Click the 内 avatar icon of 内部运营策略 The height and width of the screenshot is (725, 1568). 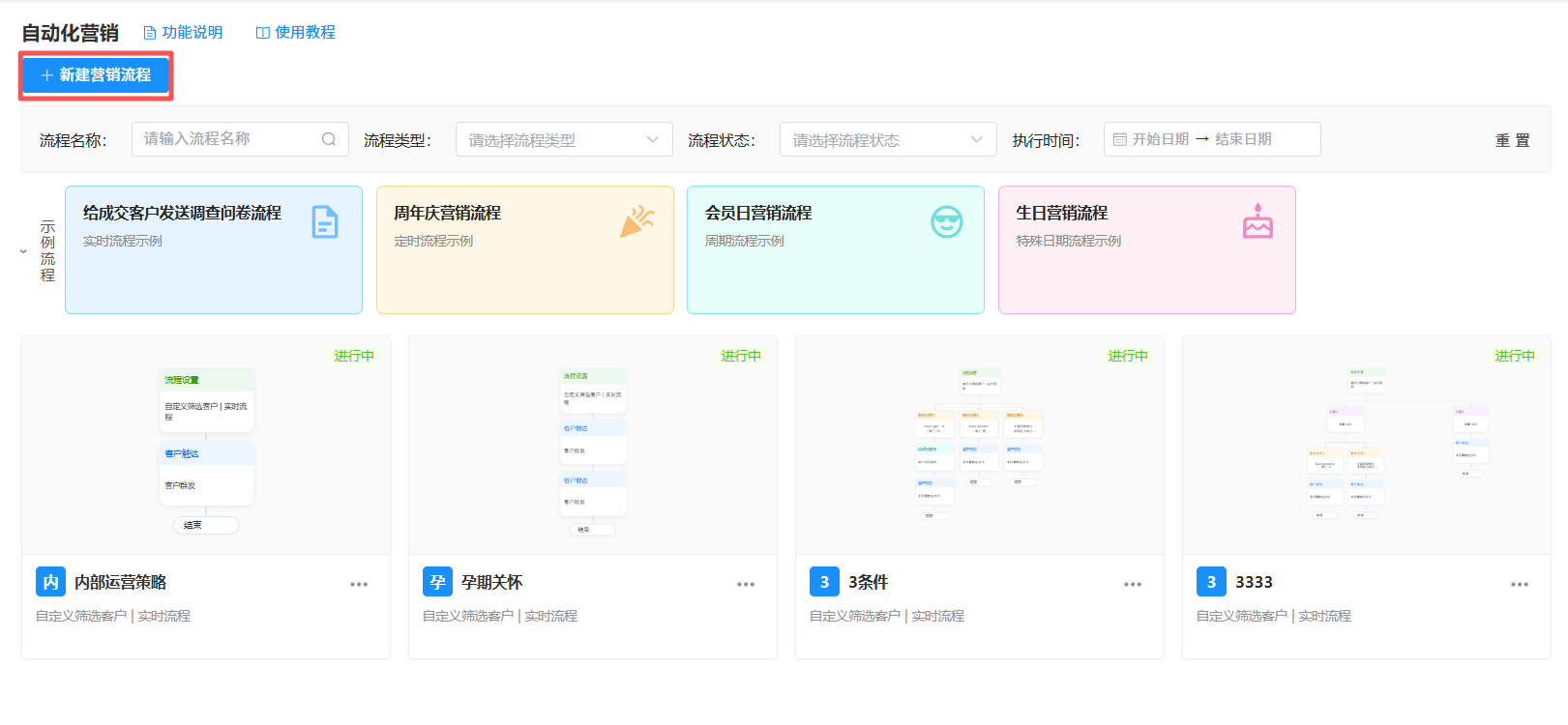(50, 582)
